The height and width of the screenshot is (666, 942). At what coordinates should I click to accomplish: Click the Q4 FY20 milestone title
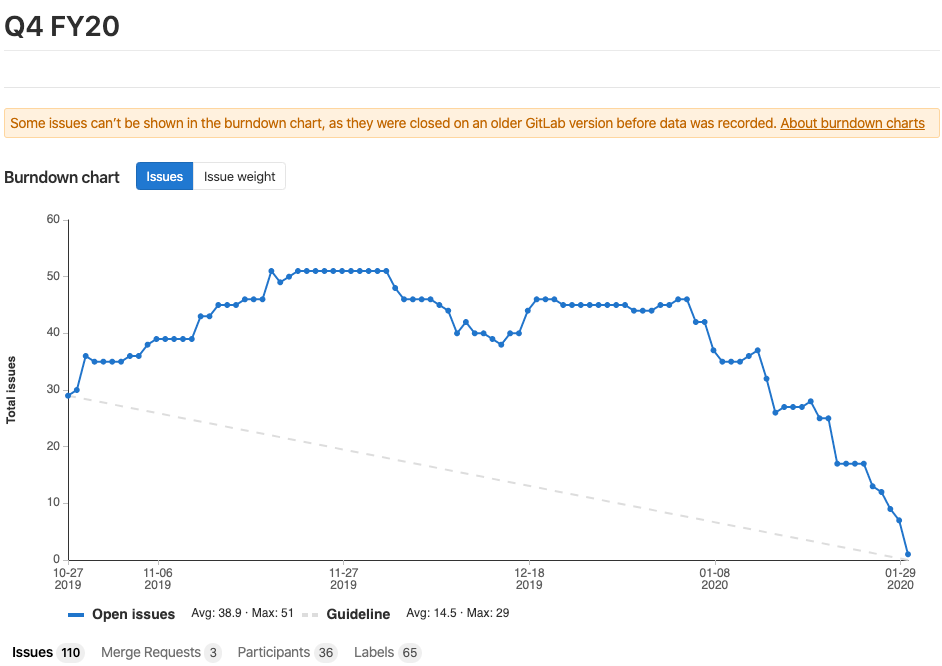(x=62, y=26)
